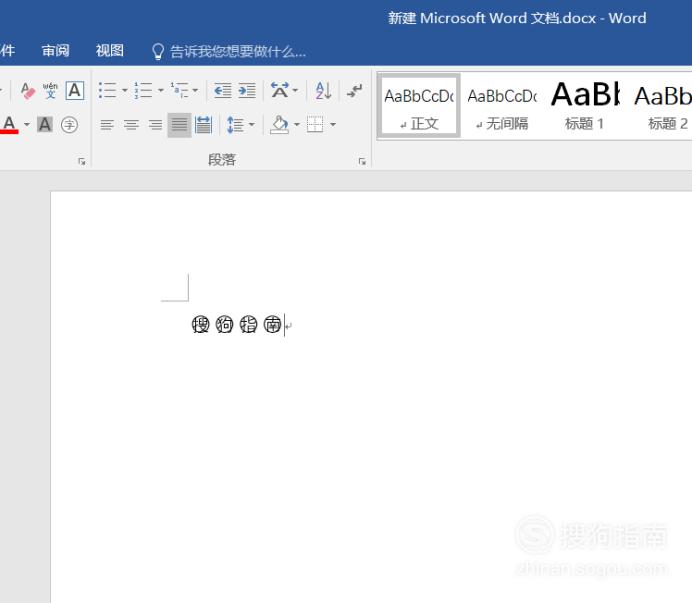Toggle Show/Hide paragraph marks
692x603 pixels.
(355, 90)
